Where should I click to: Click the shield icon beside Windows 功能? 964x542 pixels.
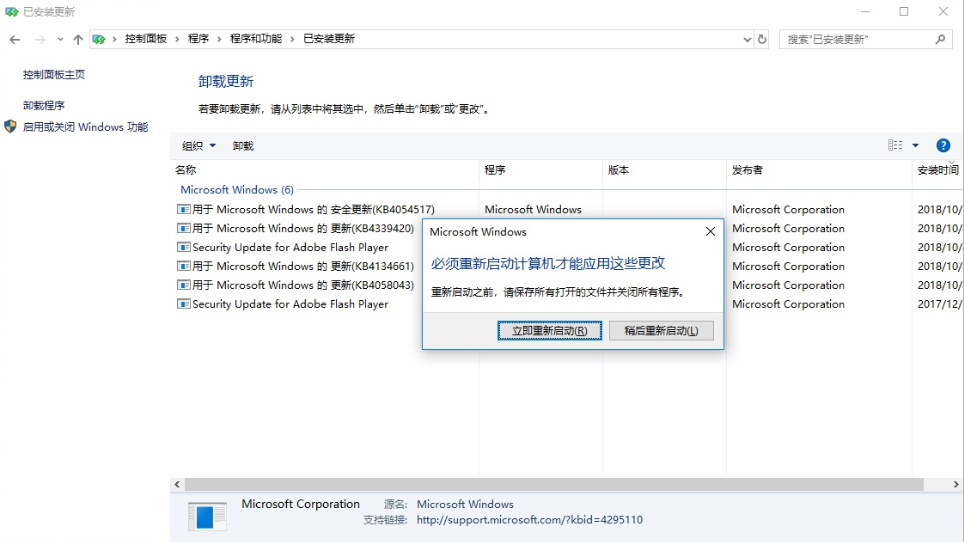[x=10, y=127]
